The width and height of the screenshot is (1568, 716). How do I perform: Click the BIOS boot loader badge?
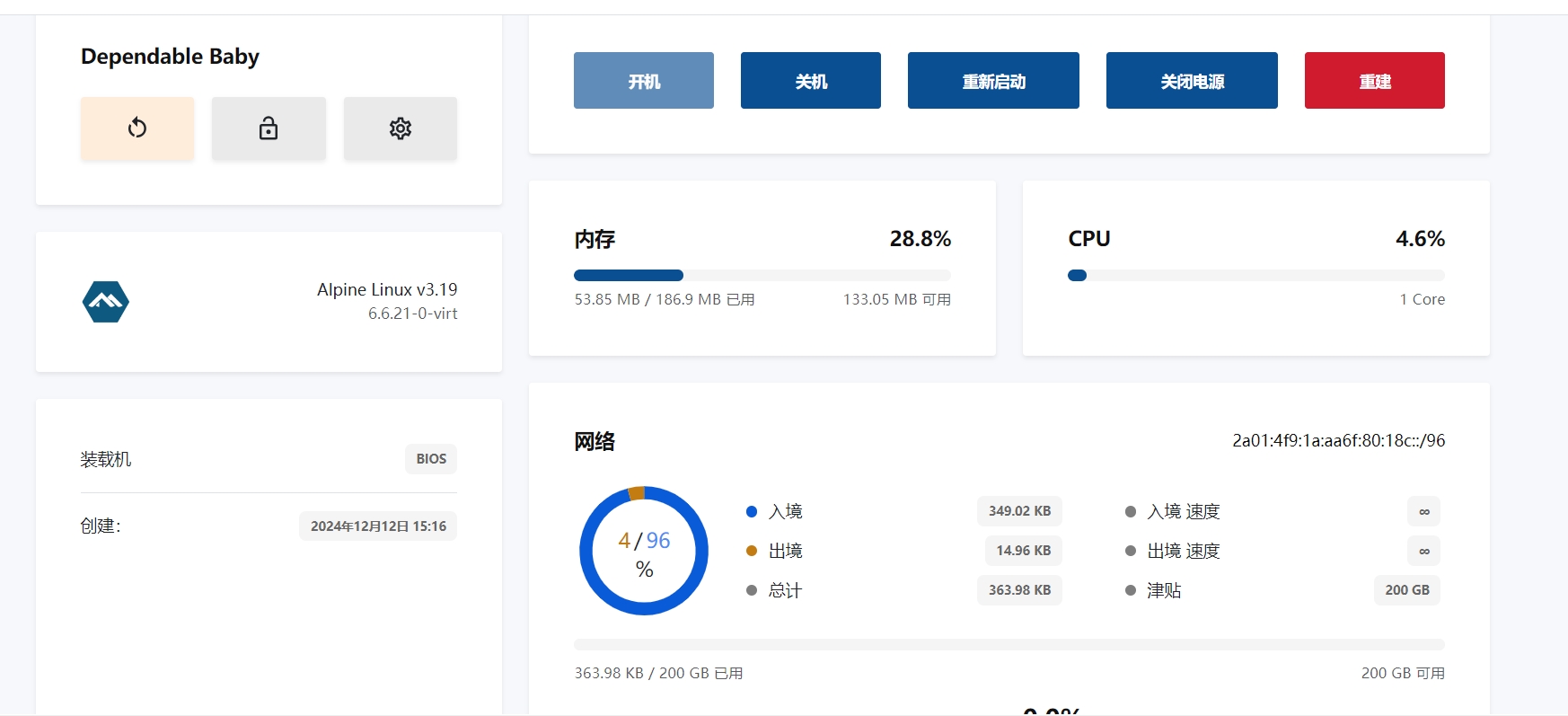pyautogui.click(x=431, y=459)
